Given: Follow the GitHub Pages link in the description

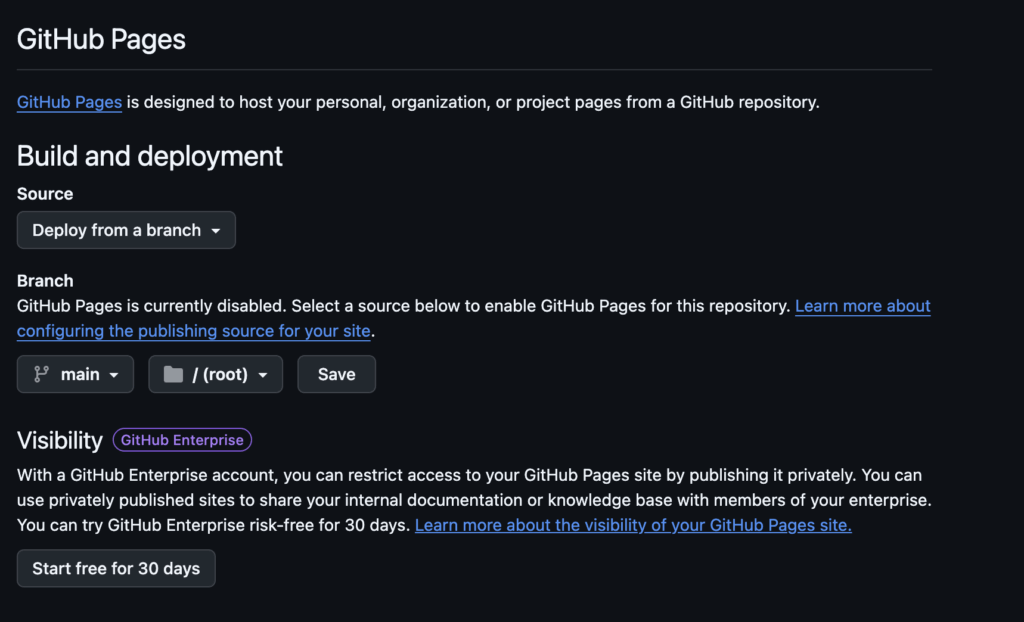Looking at the screenshot, I should pyautogui.click(x=69, y=102).
